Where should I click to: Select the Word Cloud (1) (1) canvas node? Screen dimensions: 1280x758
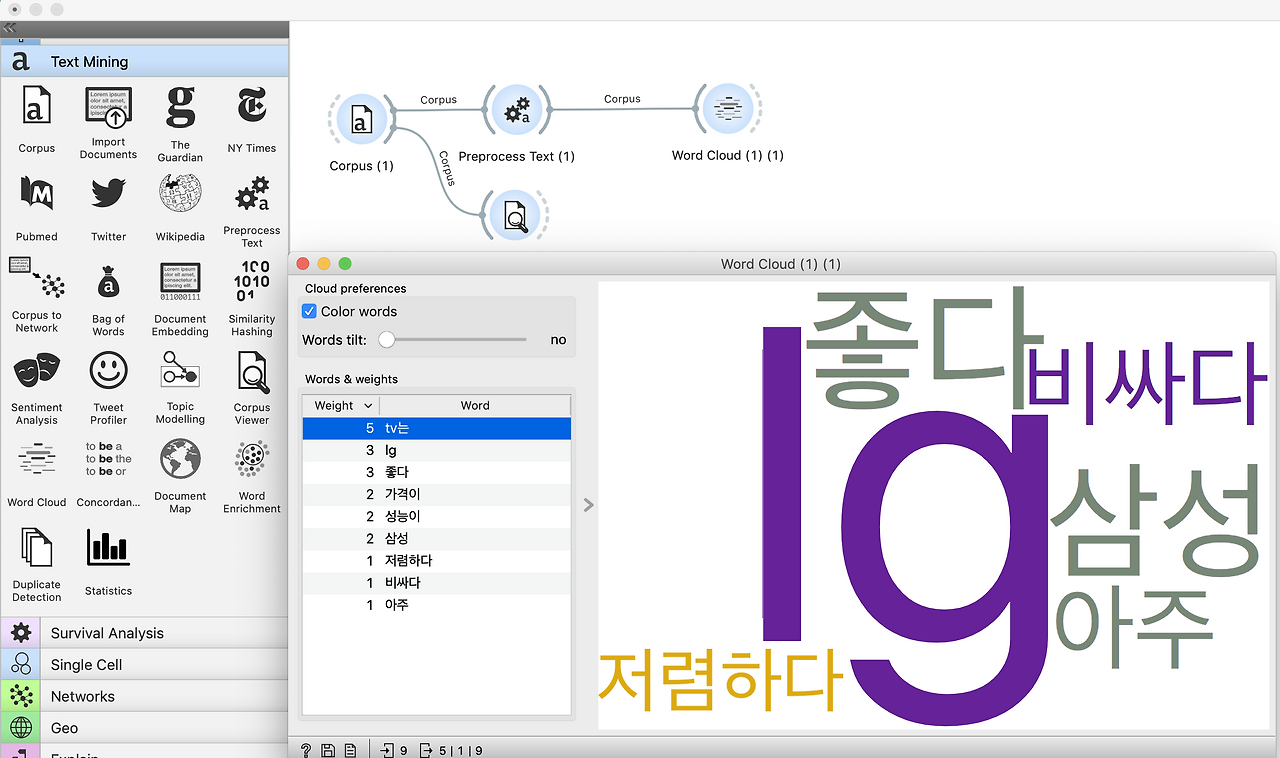click(728, 109)
